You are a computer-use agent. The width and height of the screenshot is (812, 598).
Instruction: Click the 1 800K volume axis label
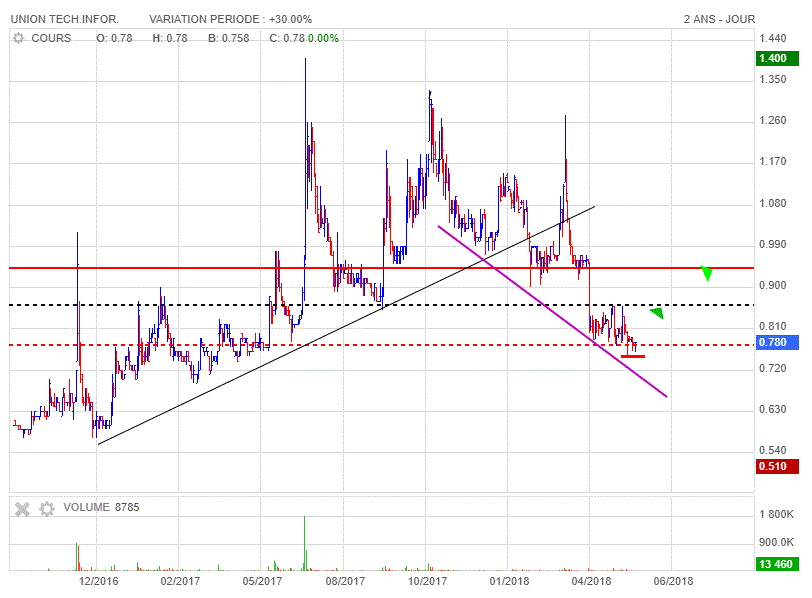776,514
